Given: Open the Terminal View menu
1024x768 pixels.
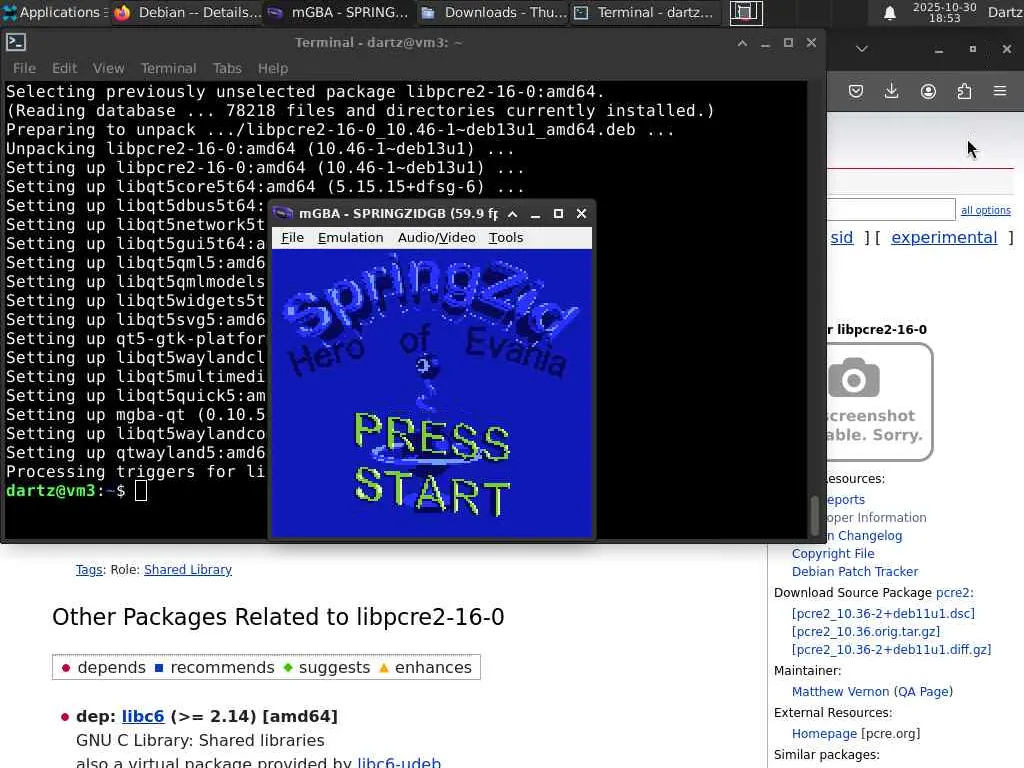Looking at the screenshot, I should point(108,68).
